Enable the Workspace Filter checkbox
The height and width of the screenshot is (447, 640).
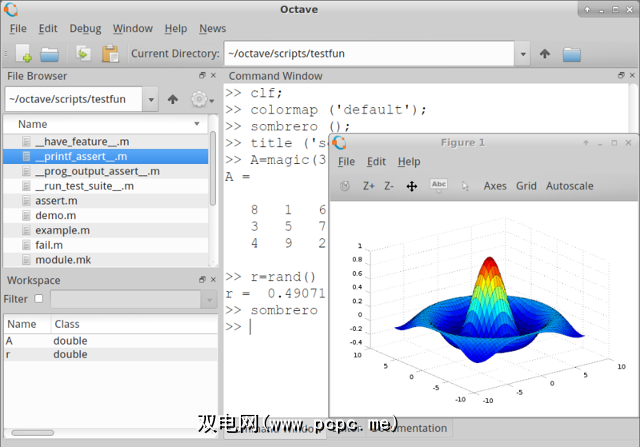click(39, 299)
